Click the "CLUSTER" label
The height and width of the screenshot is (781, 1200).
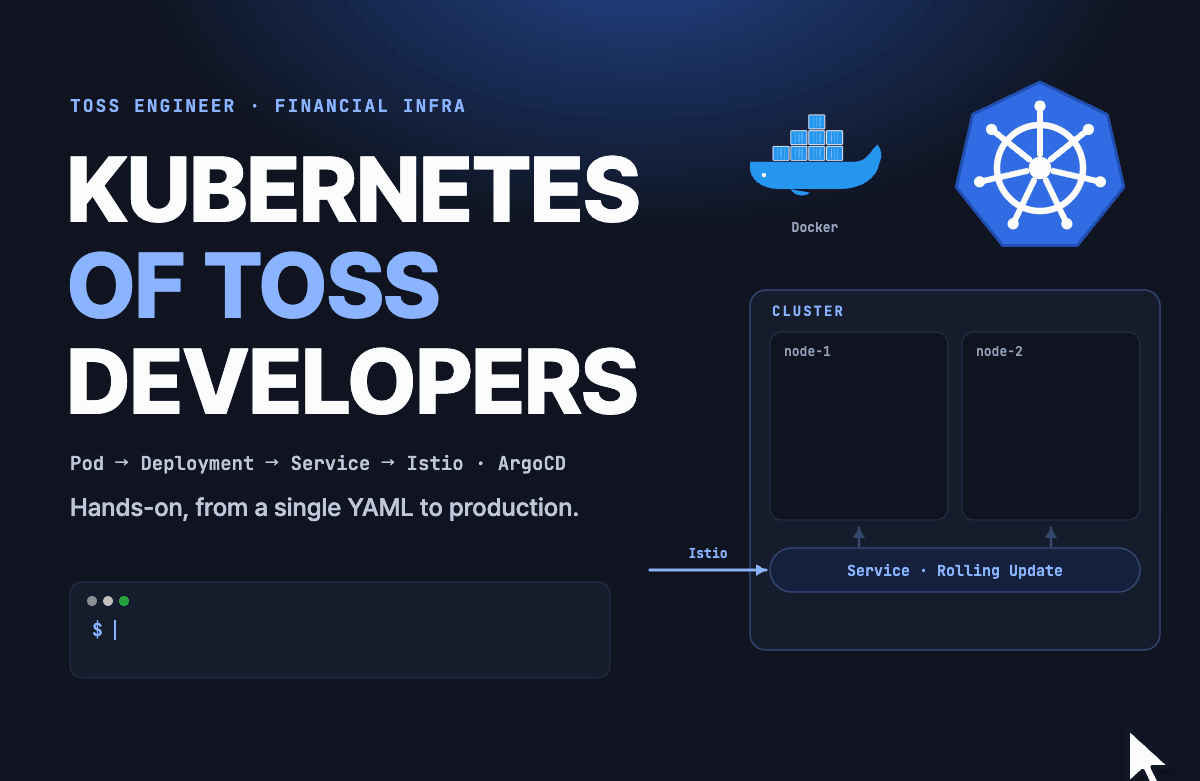tap(808, 311)
